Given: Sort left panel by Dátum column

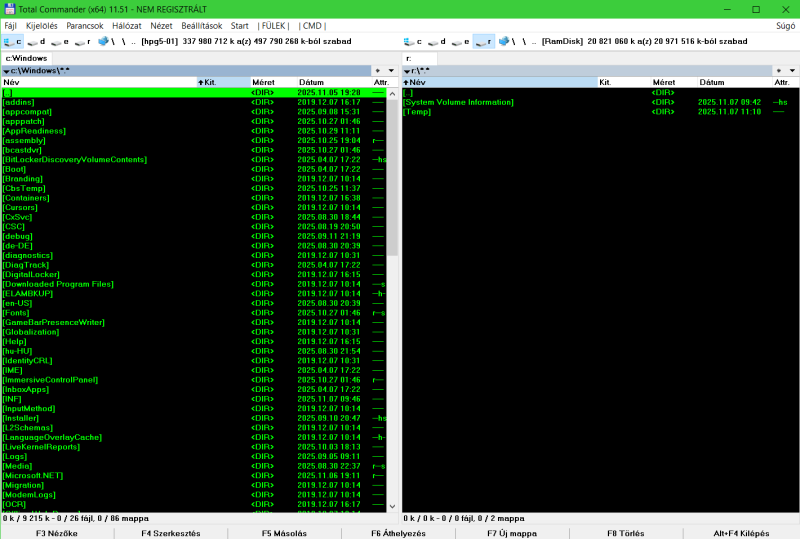Looking at the screenshot, I should click(334, 82).
